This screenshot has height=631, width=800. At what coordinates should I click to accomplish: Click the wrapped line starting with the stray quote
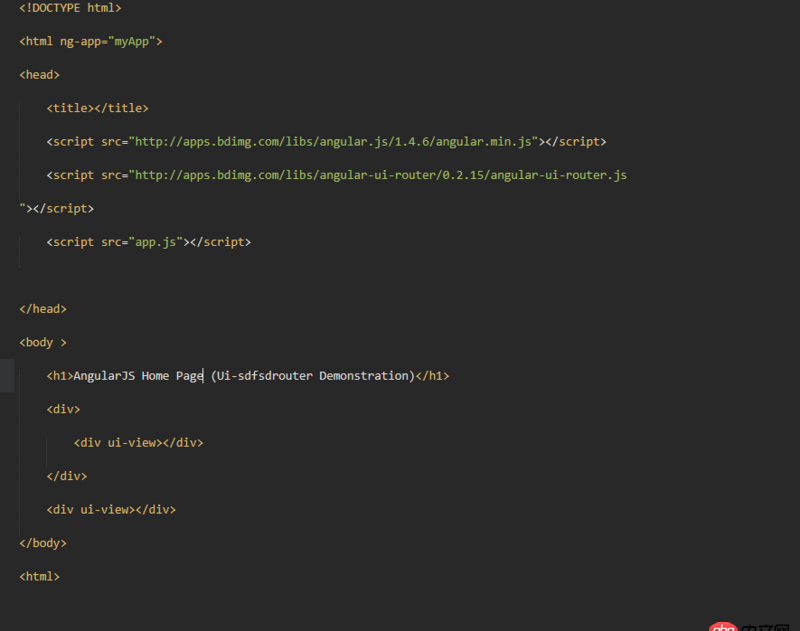click(x=55, y=208)
